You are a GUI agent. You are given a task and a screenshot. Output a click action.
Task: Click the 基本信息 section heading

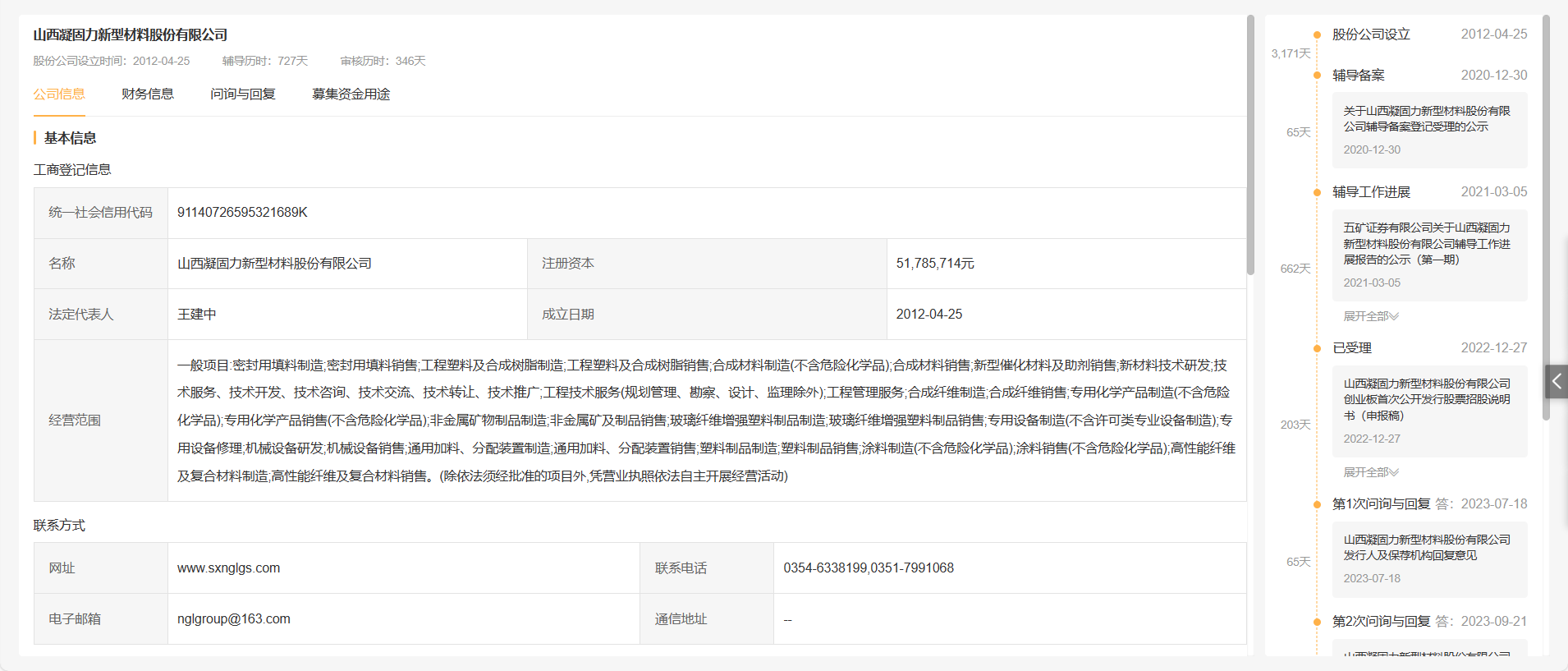70,138
